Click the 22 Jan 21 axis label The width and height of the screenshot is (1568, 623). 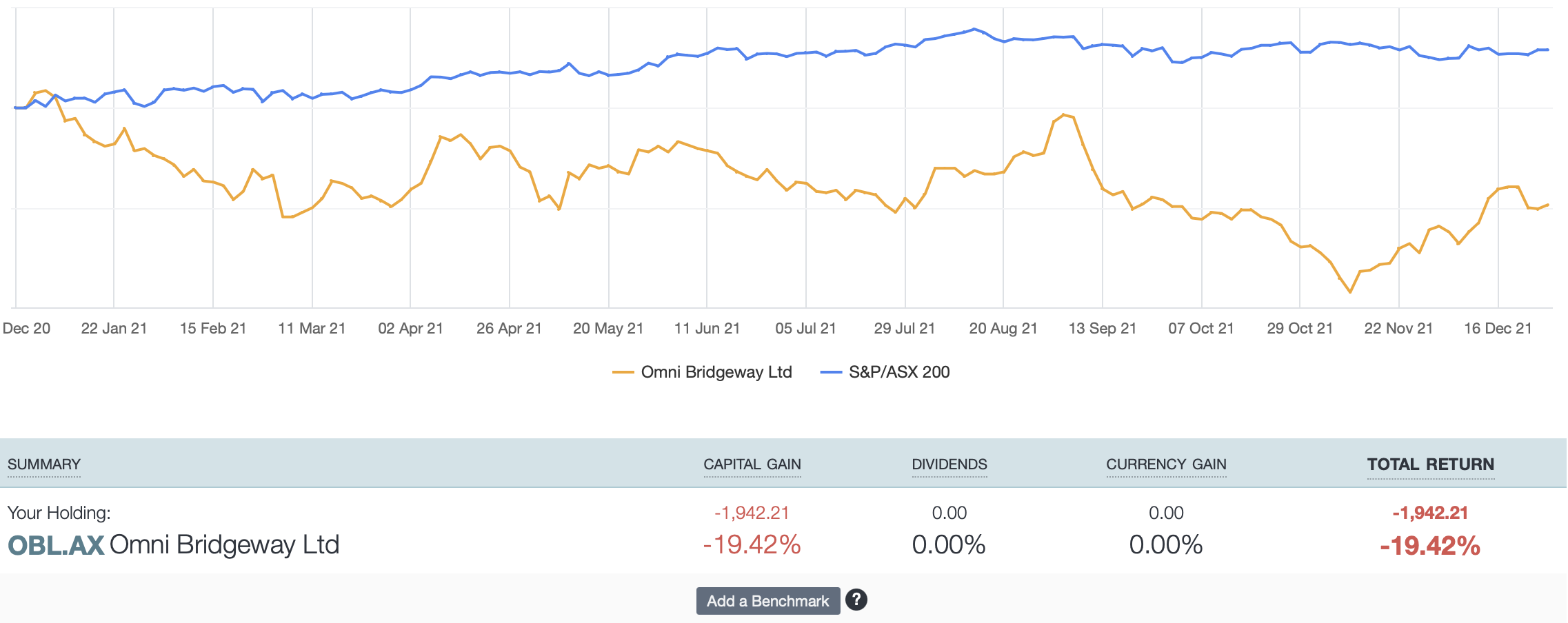[x=114, y=329]
